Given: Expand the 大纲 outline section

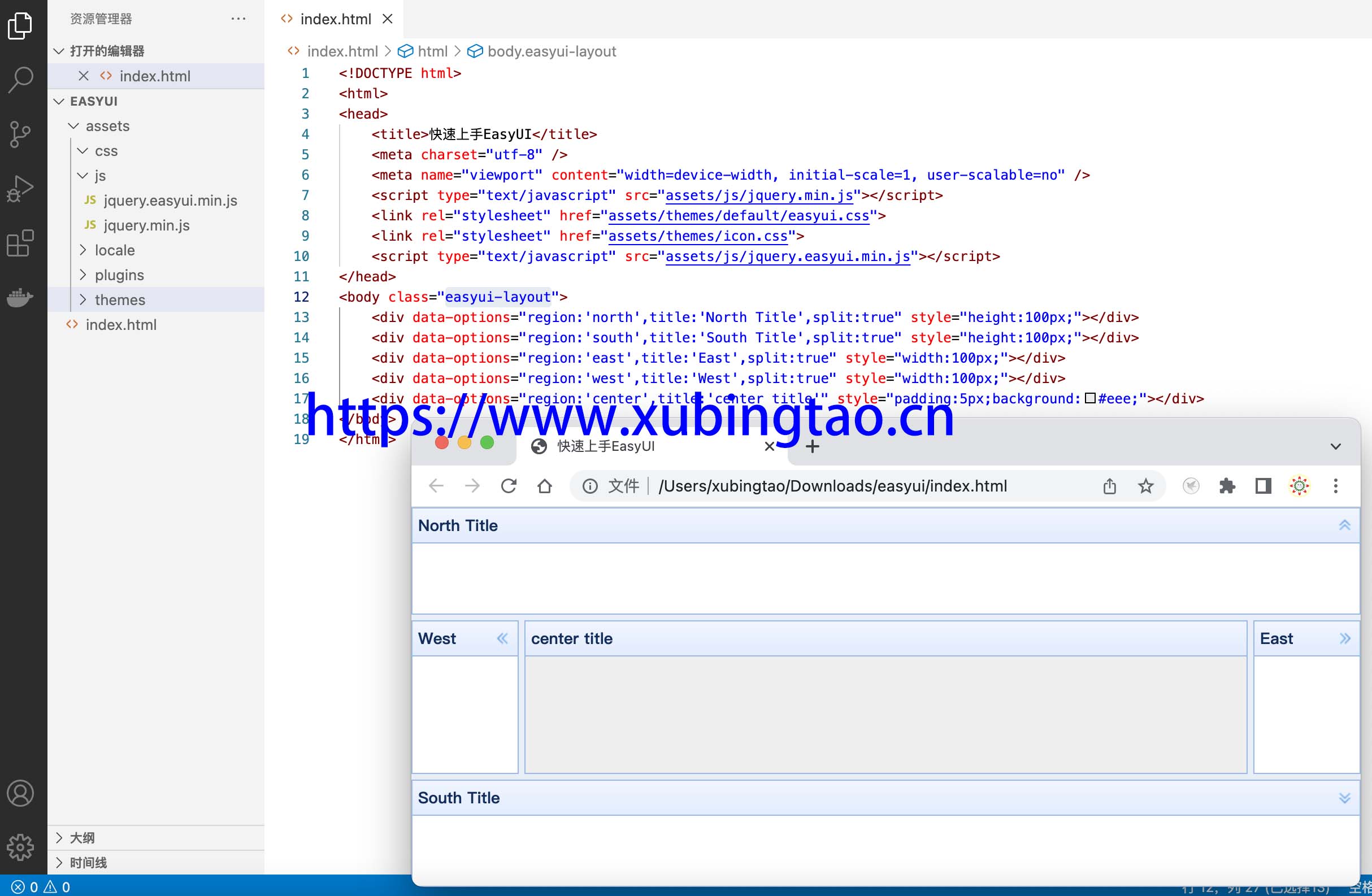Looking at the screenshot, I should click(82, 837).
